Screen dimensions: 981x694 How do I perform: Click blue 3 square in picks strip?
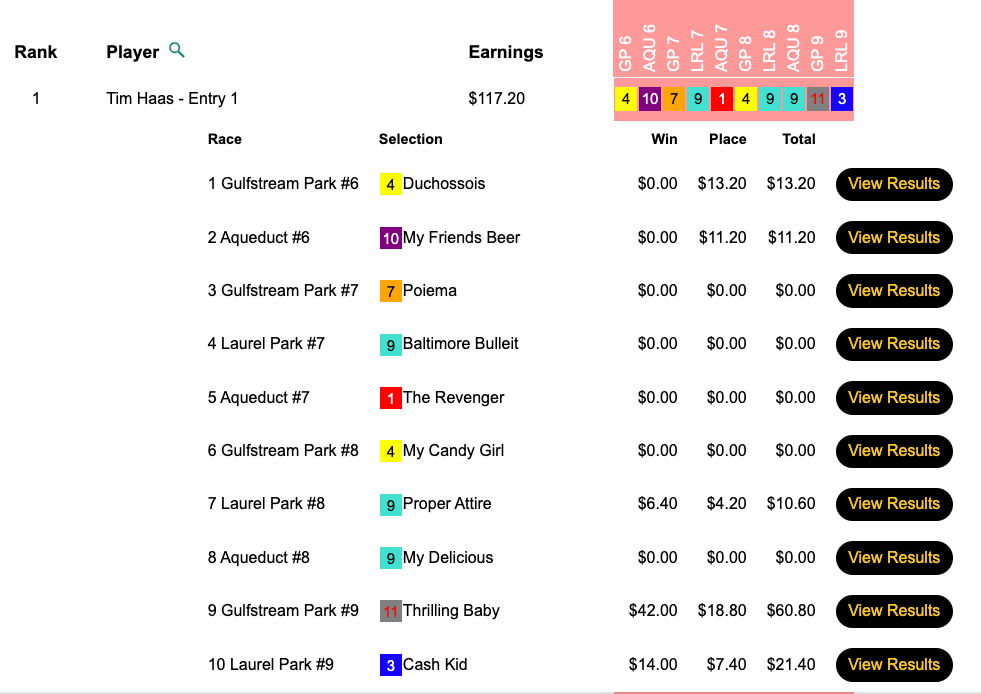coord(842,99)
